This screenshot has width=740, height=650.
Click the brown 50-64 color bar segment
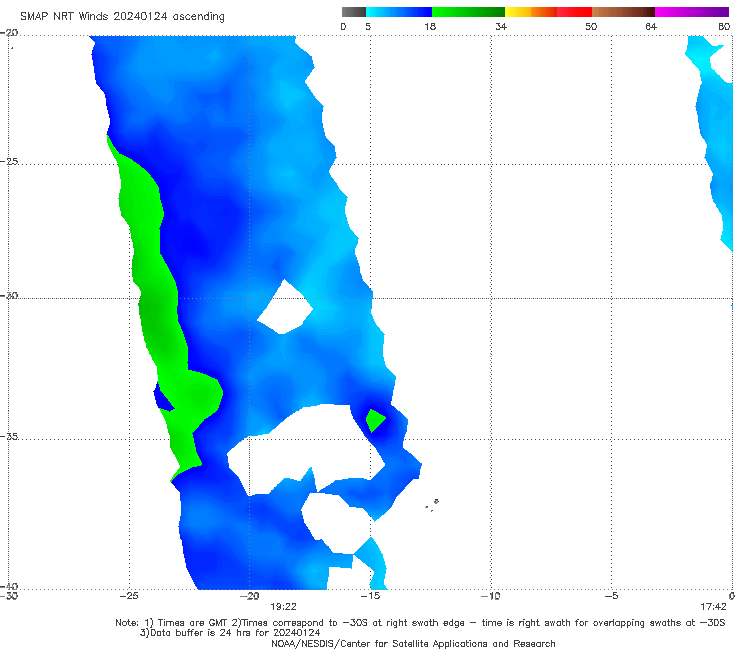pos(623,12)
